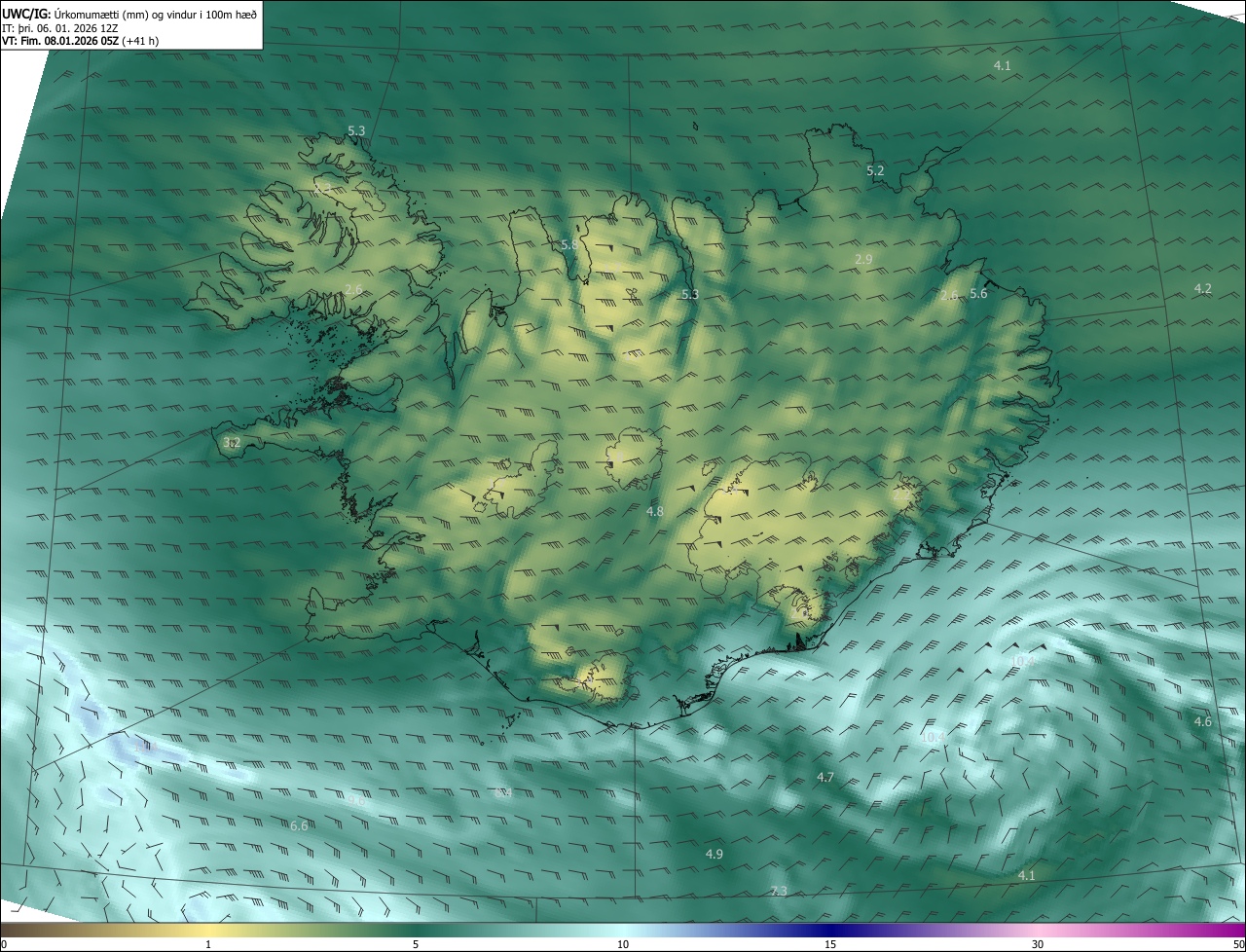Pick the dark blue colour above the 15 tick

coord(830,930)
